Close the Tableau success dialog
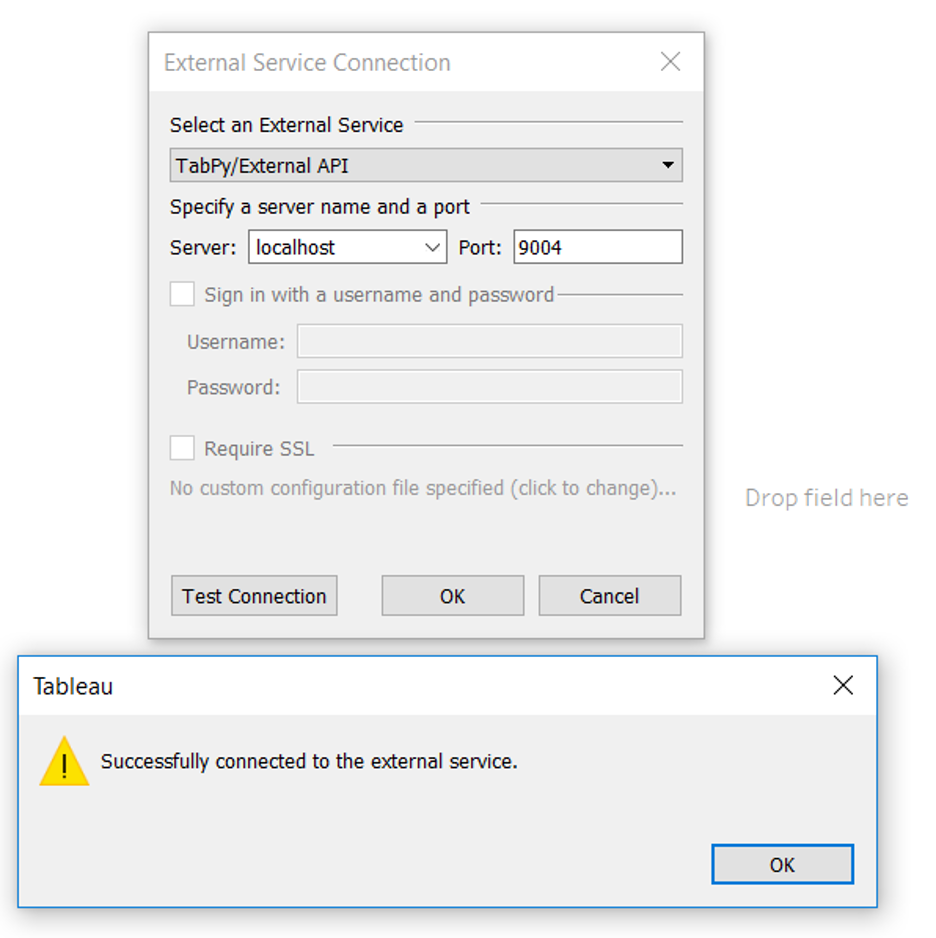Image resolution: width=936 pixels, height=938 pixels. 843,686
